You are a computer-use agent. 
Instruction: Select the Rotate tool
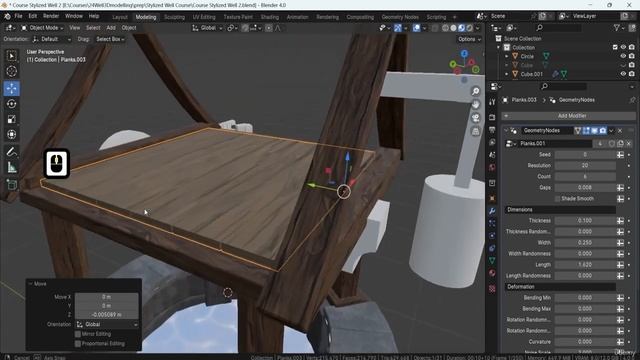tap(11, 104)
